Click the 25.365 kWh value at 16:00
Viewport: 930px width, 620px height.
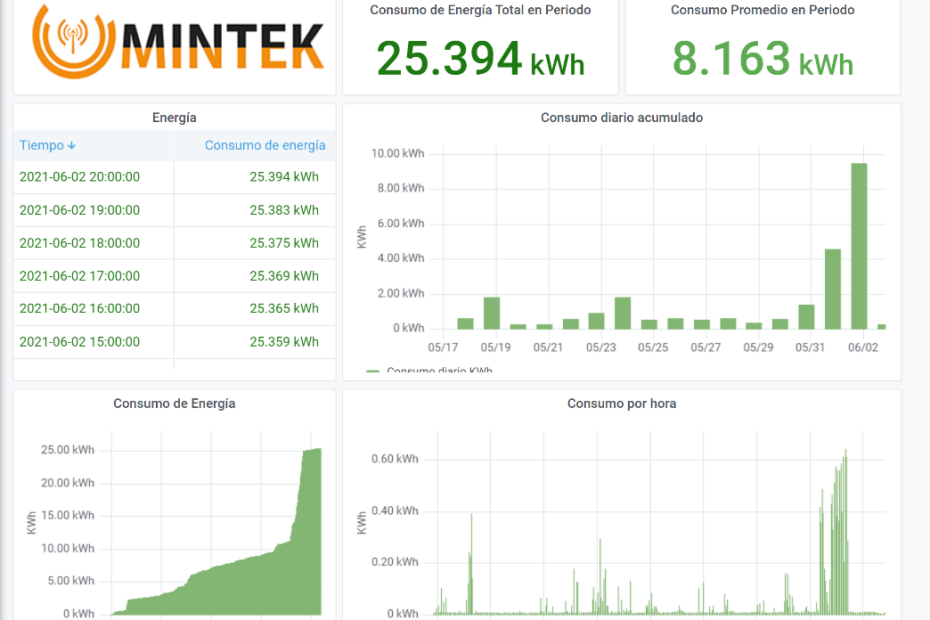[x=284, y=309]
